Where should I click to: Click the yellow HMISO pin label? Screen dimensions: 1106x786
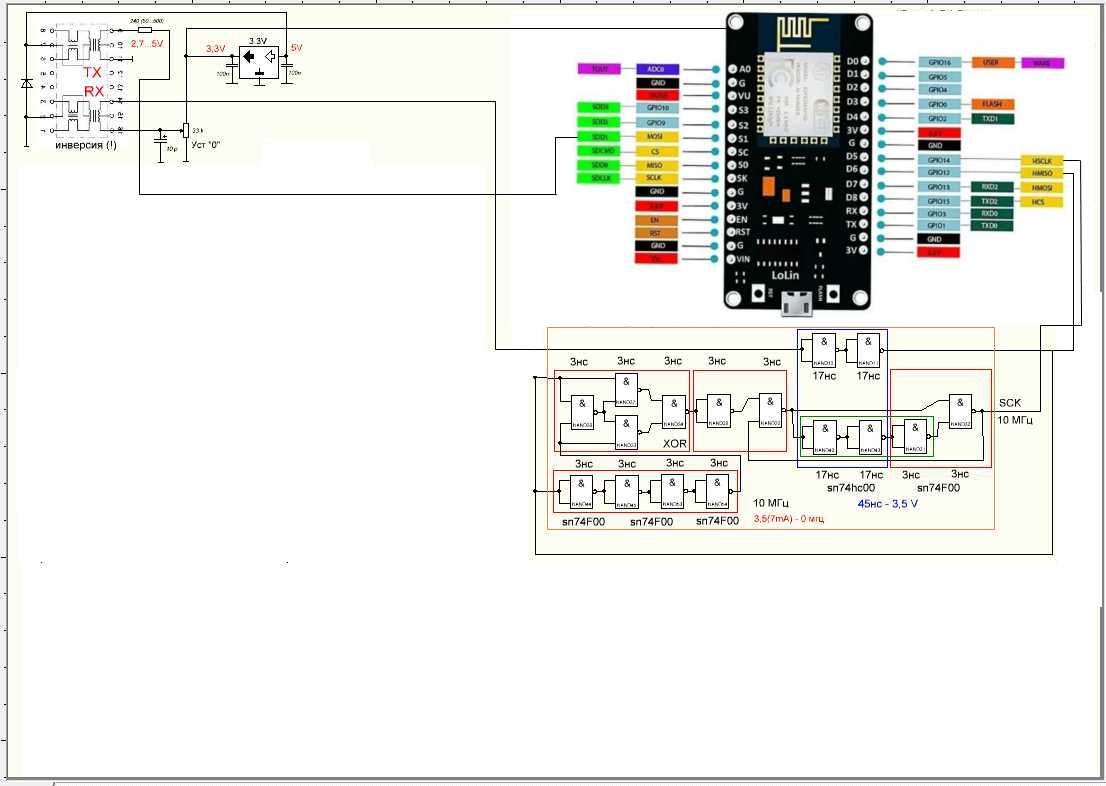(x=1041, y=174)
